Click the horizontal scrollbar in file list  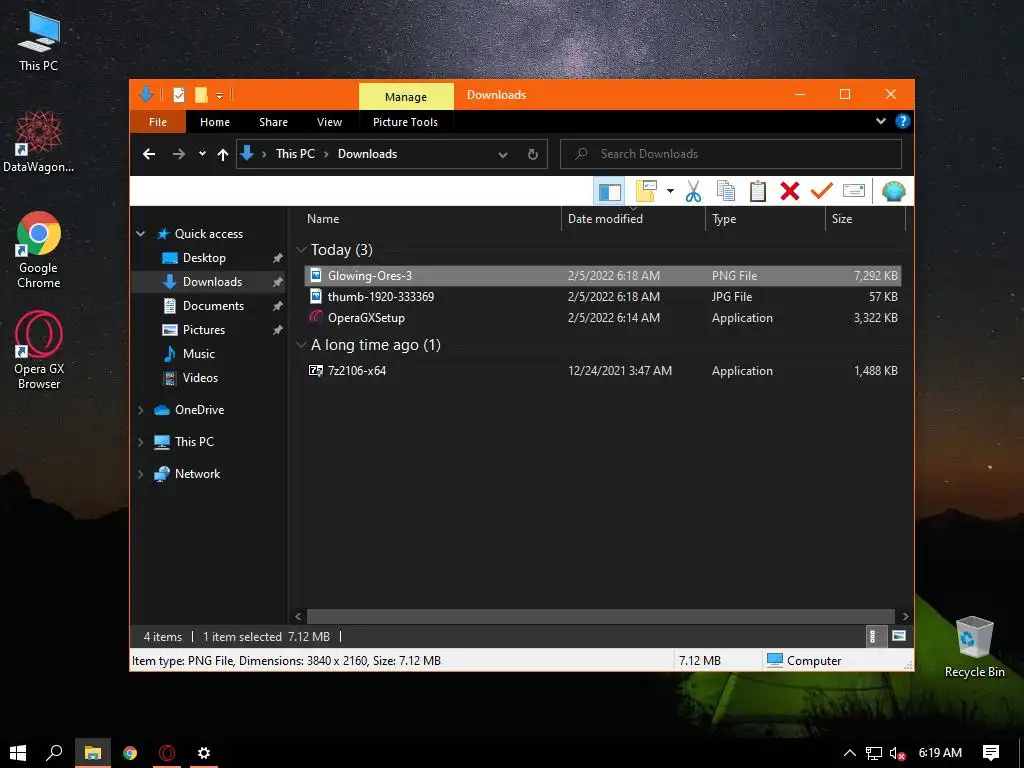600,616
